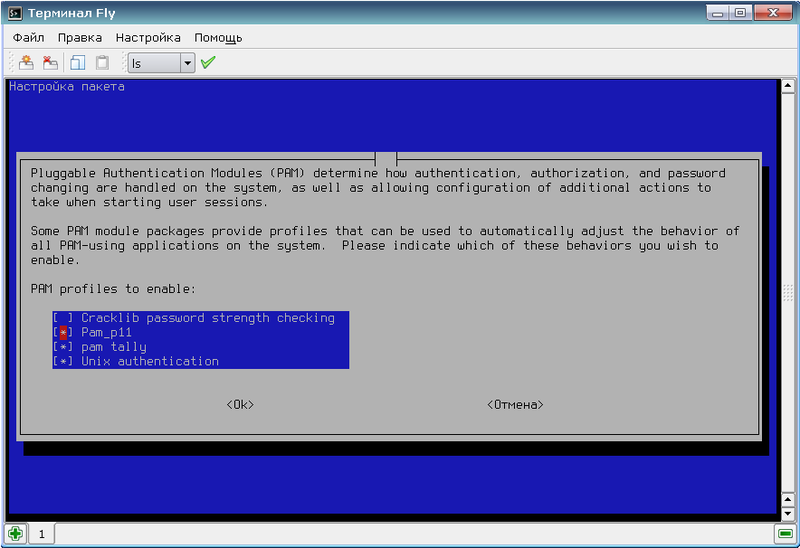Open the Файл menu
800x548 pixels.
29,38
